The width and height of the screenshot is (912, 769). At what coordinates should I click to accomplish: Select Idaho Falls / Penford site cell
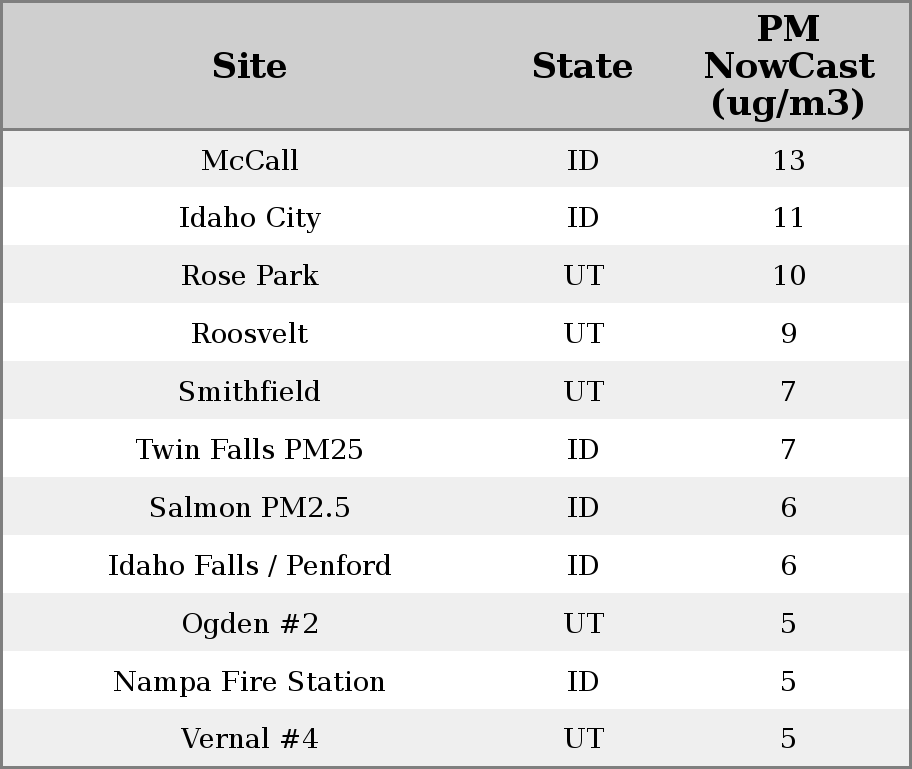pyautogui.click(x=249, y=566)
